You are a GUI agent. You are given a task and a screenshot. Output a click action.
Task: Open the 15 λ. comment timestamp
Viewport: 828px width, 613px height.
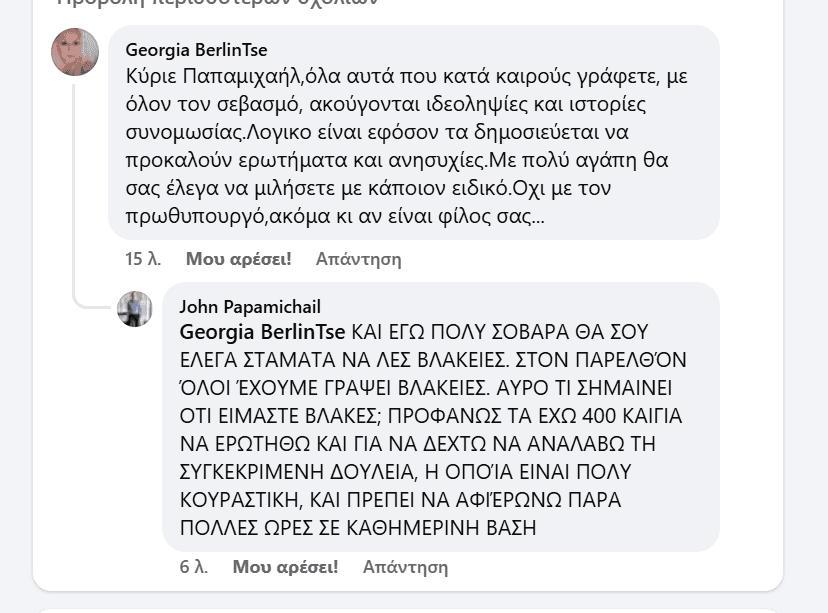[x=143, y=259]
